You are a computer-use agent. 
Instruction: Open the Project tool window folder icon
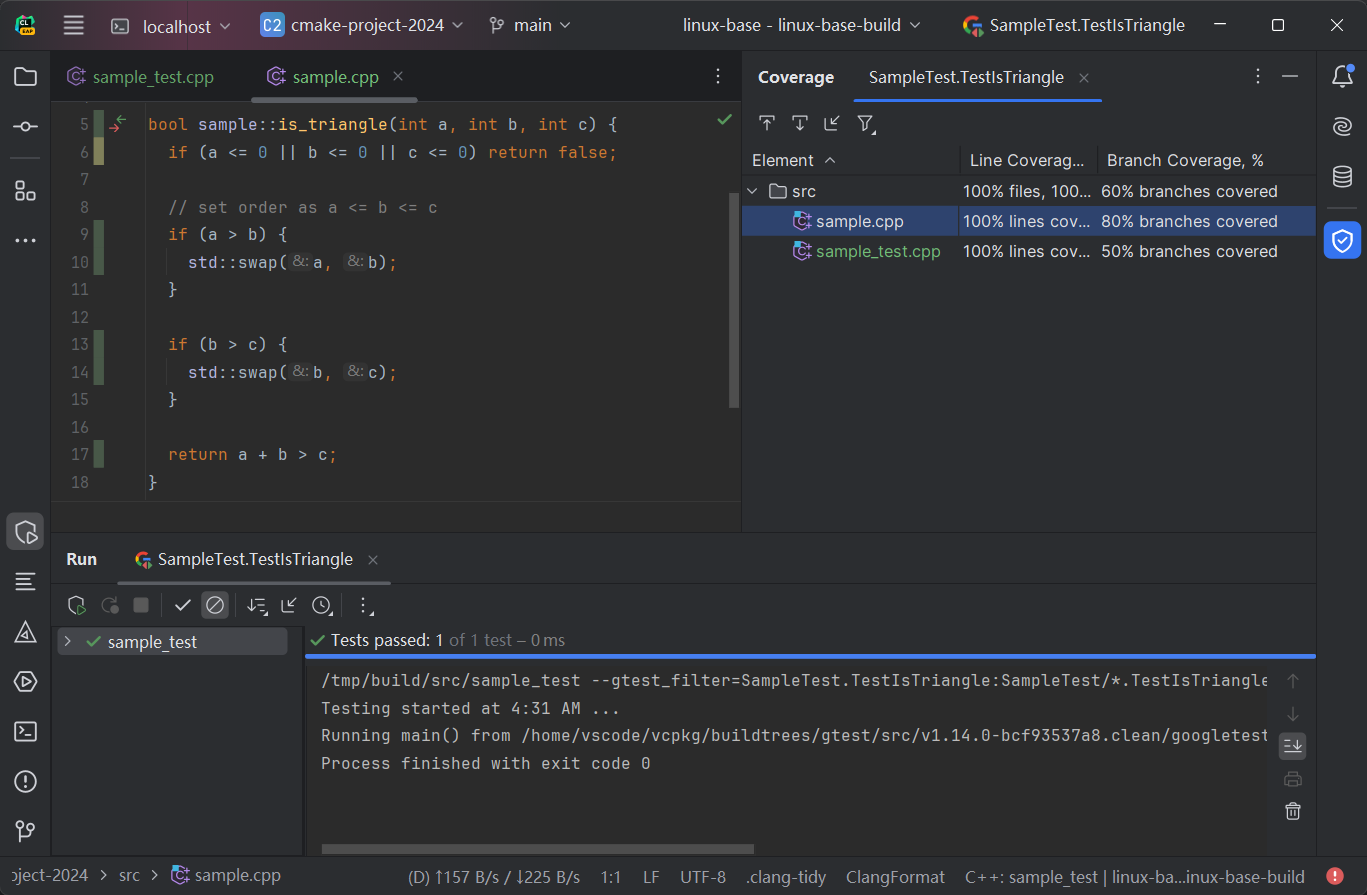click(x=25, y=77)
